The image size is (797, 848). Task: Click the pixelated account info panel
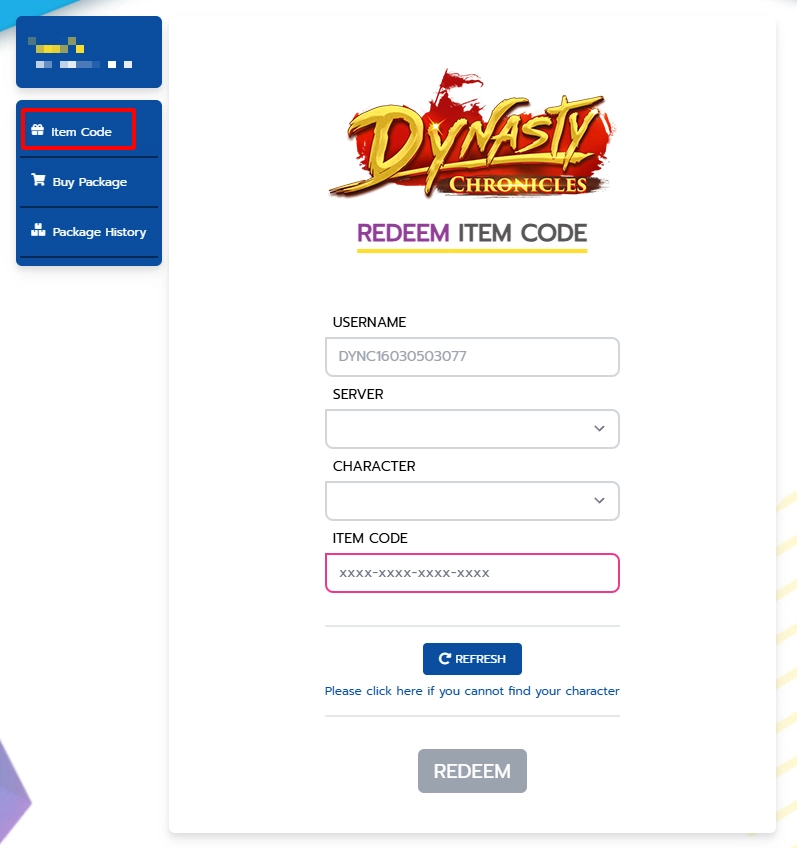(89, 52)
